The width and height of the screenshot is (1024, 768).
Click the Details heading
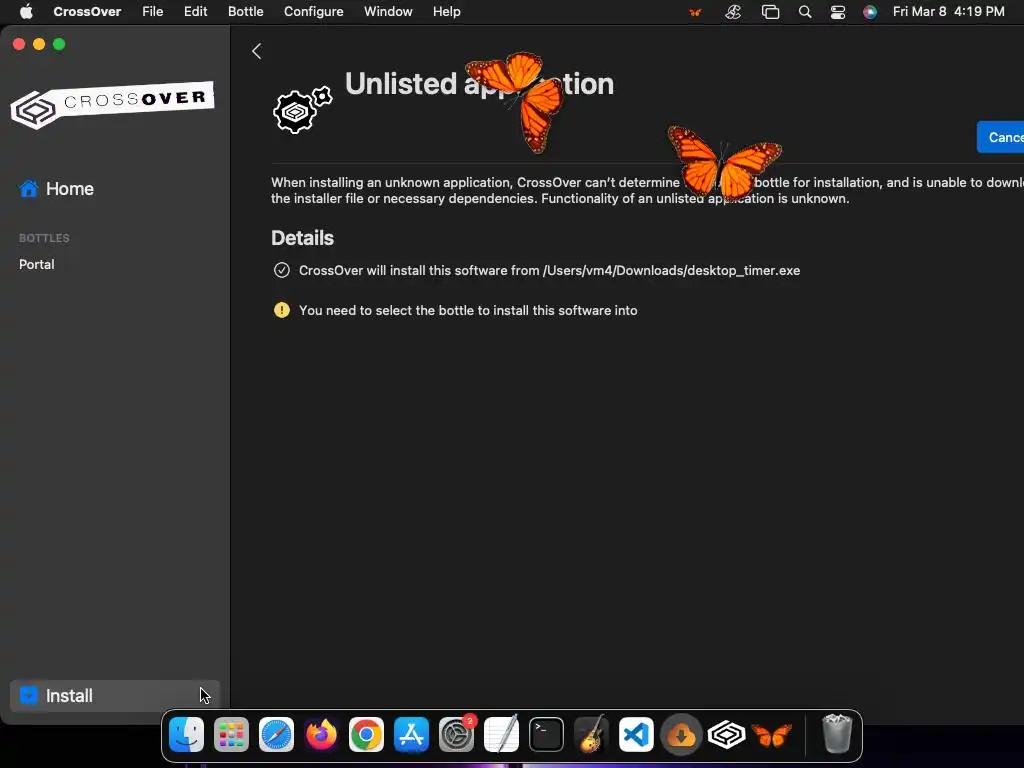pyautogui.click(x=302, y=238)
